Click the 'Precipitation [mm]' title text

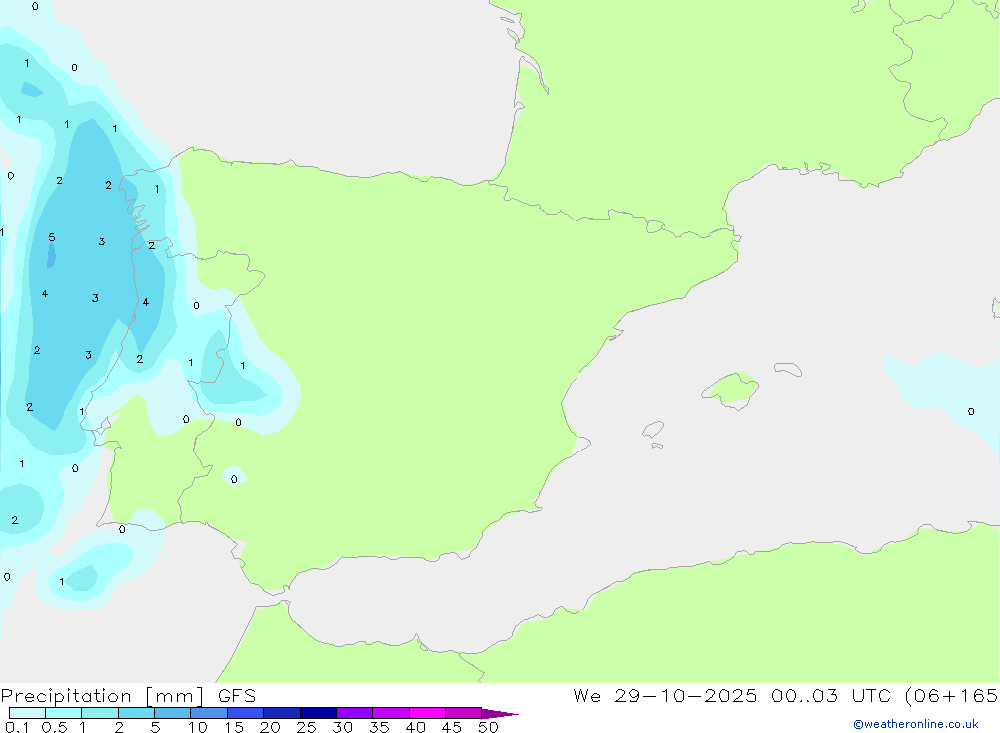(103, 696)
